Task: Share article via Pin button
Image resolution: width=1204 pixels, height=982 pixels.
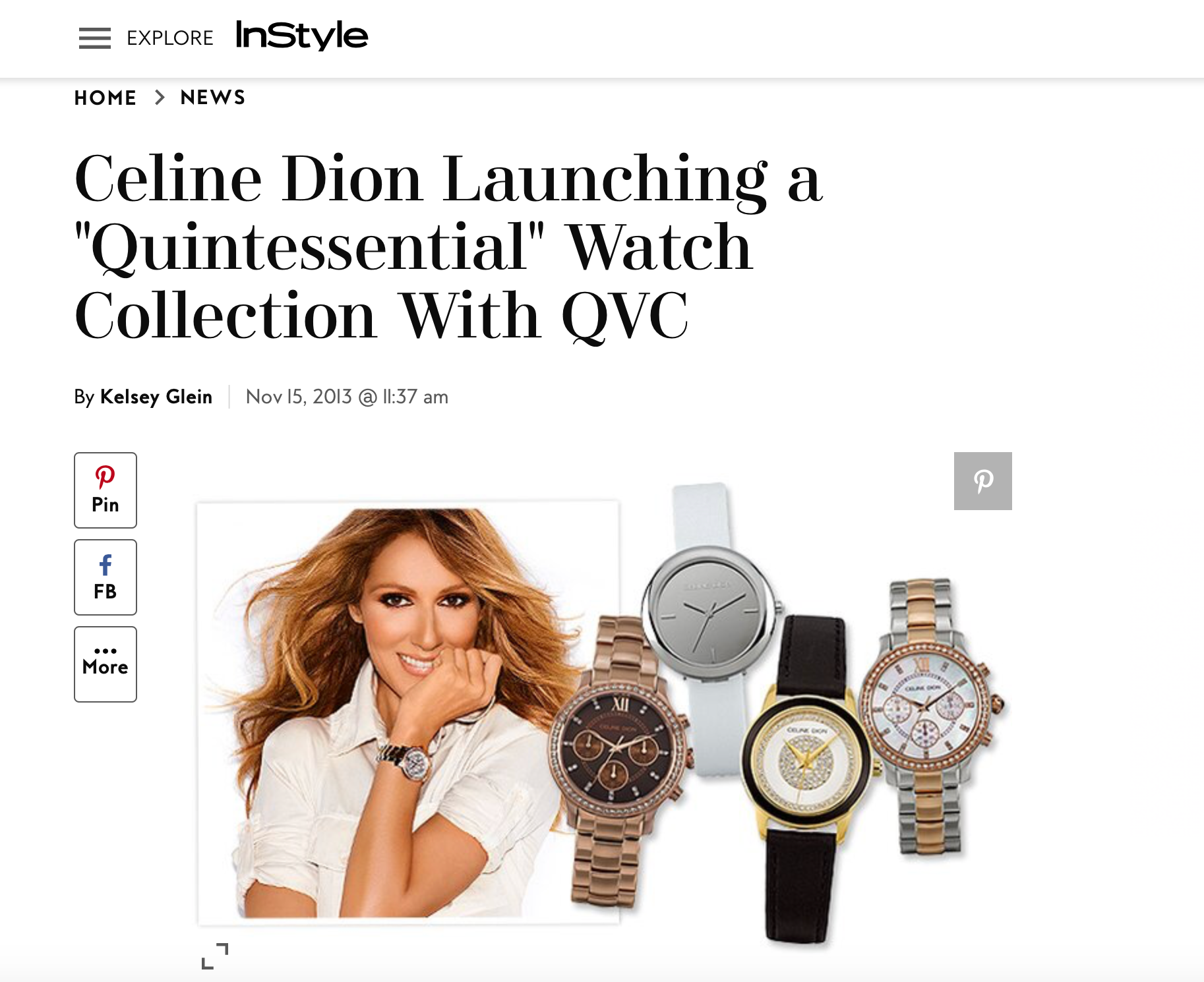Action: tap(105, 490)
